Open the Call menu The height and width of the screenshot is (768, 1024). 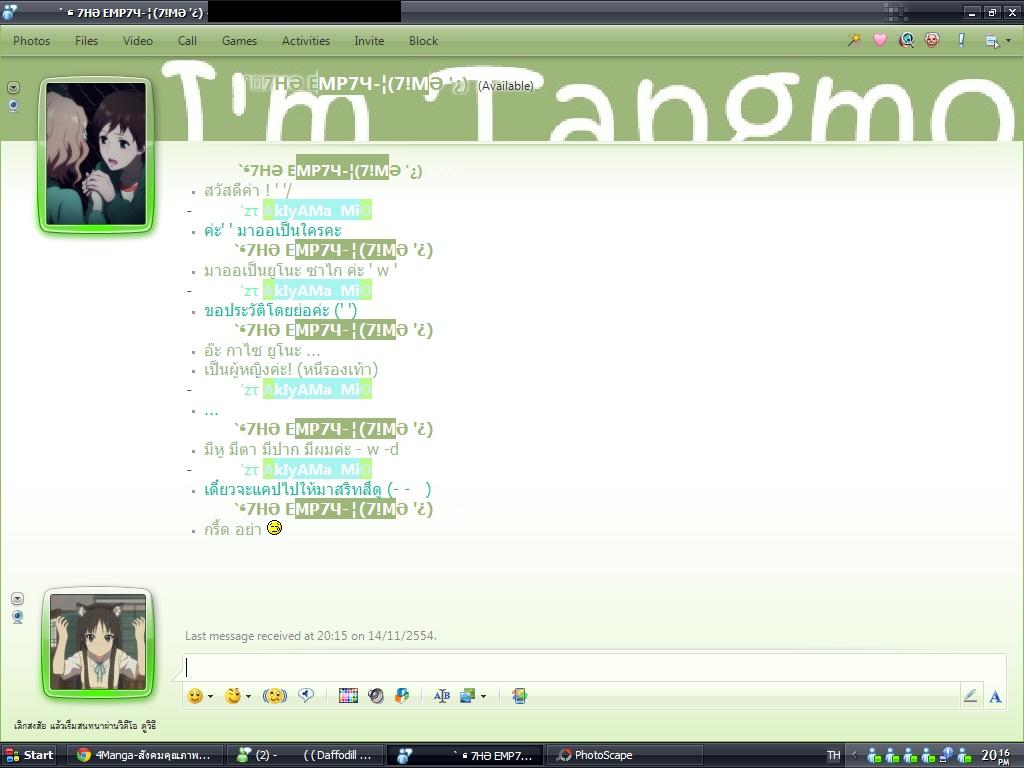pos(187,40)
